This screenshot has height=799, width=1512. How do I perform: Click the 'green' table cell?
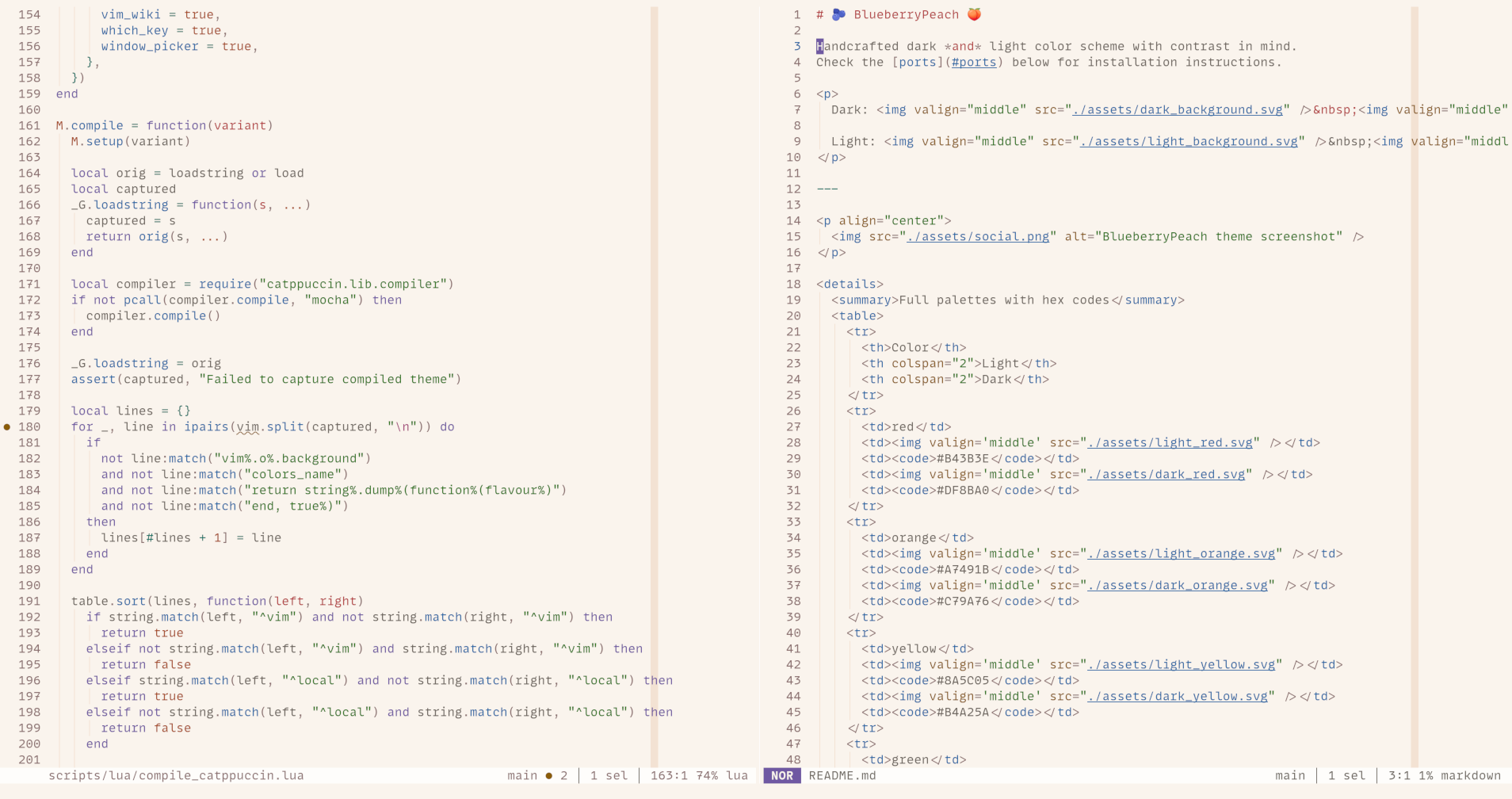[x=911, y=759]
